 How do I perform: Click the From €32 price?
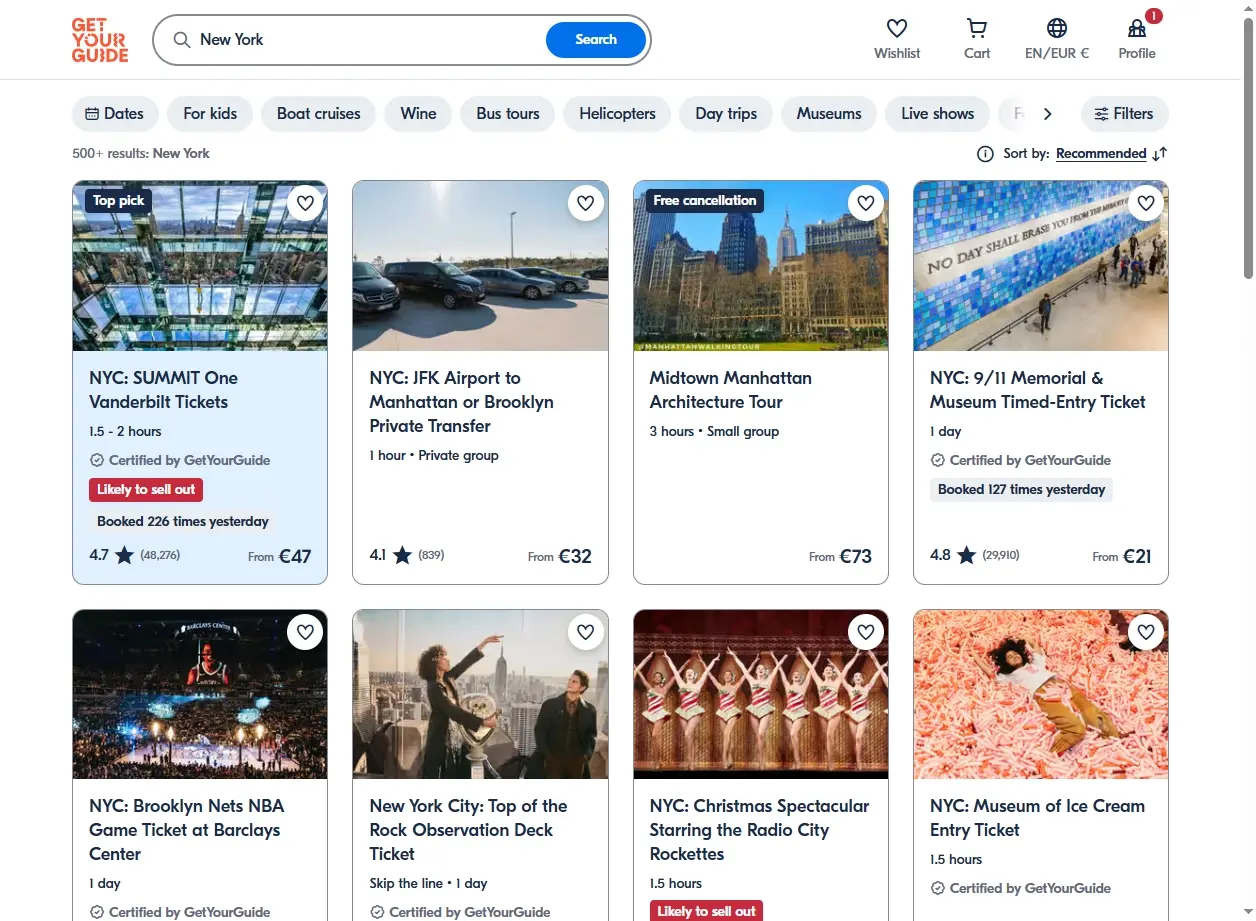tap(560, 556)
